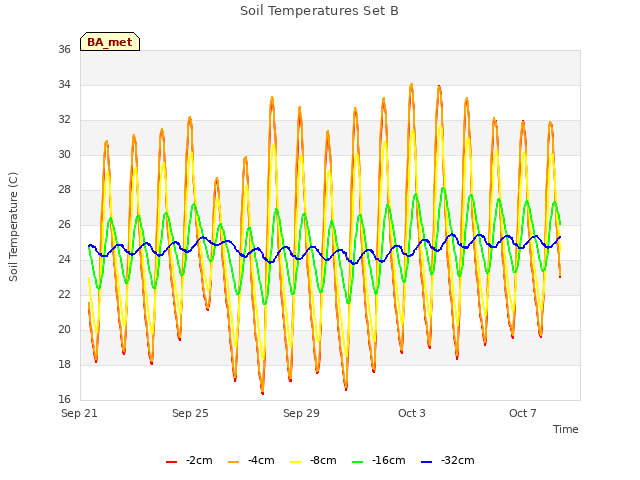This screenshot has width=640, height=480.
Task: Toggle the -2cm series in legend
Action: point(189,460)
